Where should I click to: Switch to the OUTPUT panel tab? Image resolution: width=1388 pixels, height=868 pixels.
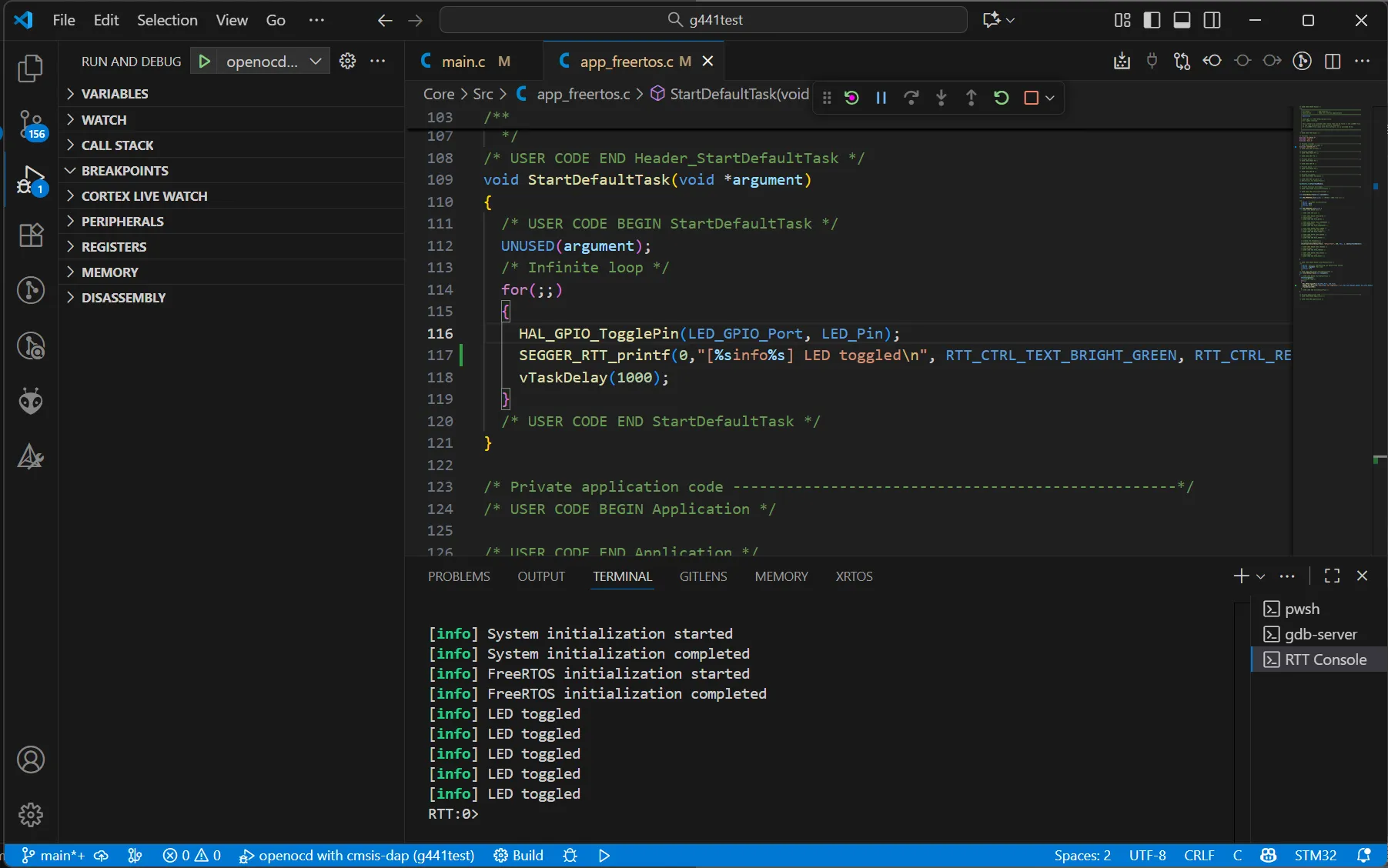coord(541,576)
